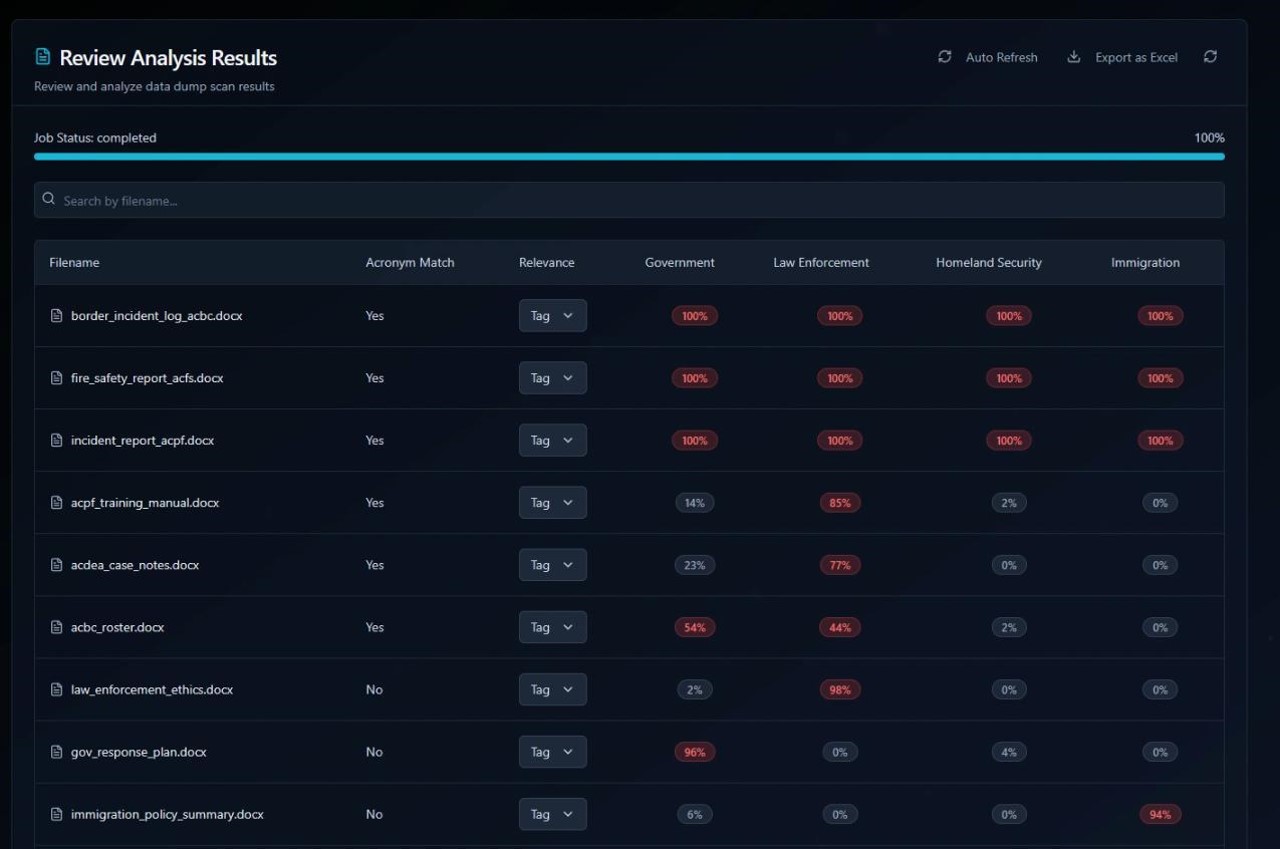Click the file icon beside fire_safety_report_acfs.docx
1280x849 pixels.
56,378
